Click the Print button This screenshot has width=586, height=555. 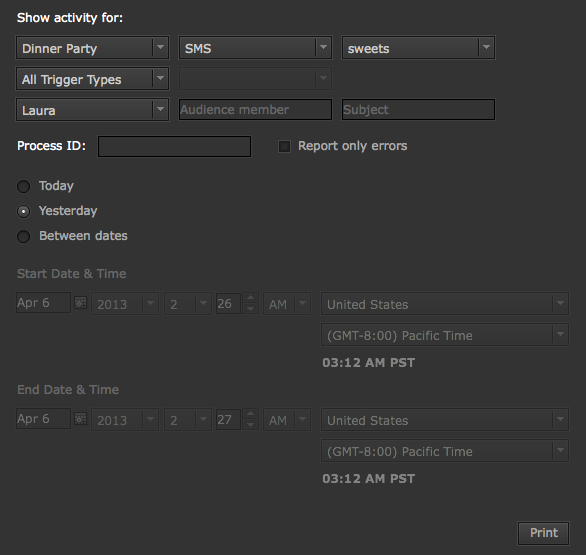point(543,533)
